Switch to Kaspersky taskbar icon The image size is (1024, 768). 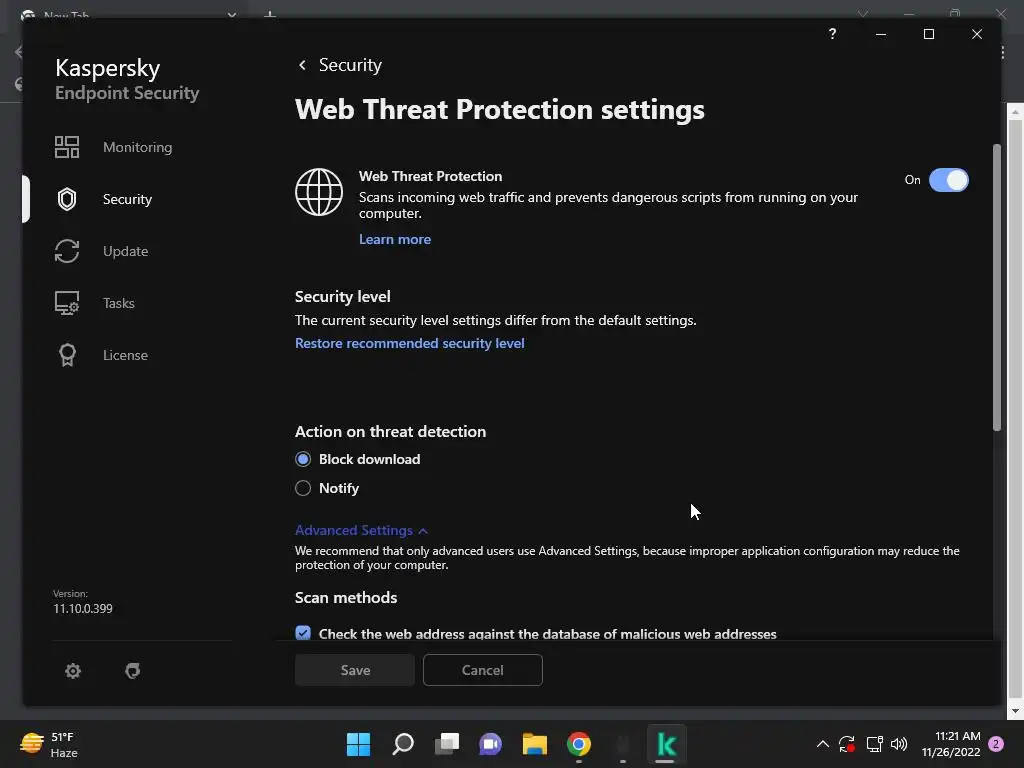point(667,744)
